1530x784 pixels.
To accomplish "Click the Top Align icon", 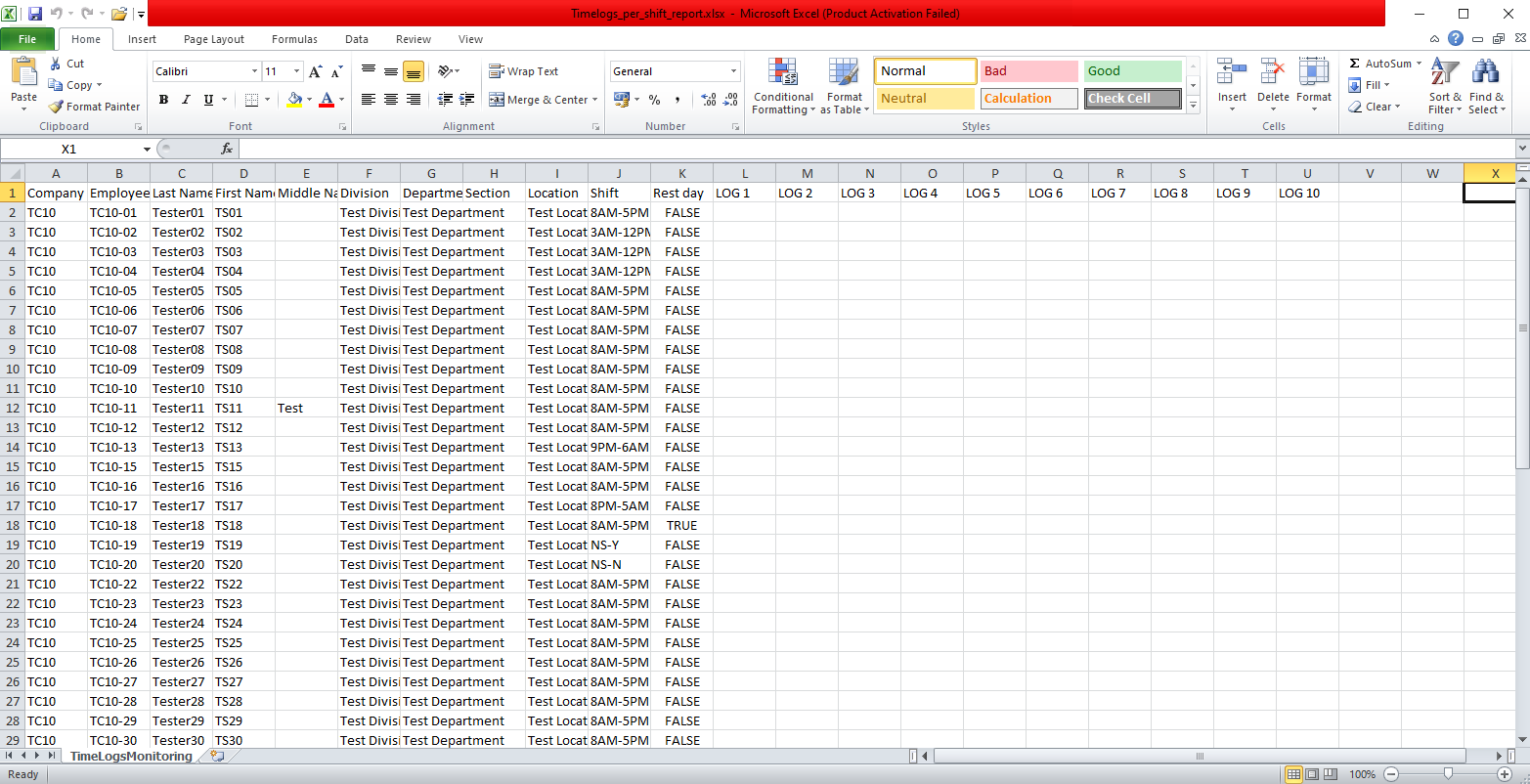I will (x=369, y=71).
